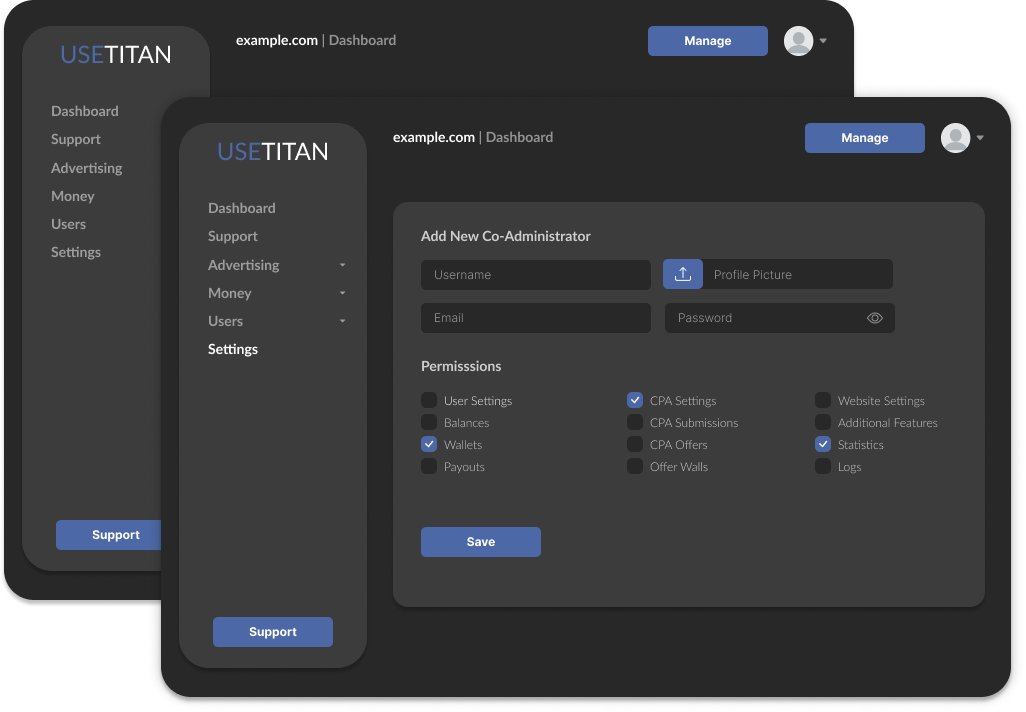
Task: Open Dashboard in back window sidebar
Action: point(84,111)
